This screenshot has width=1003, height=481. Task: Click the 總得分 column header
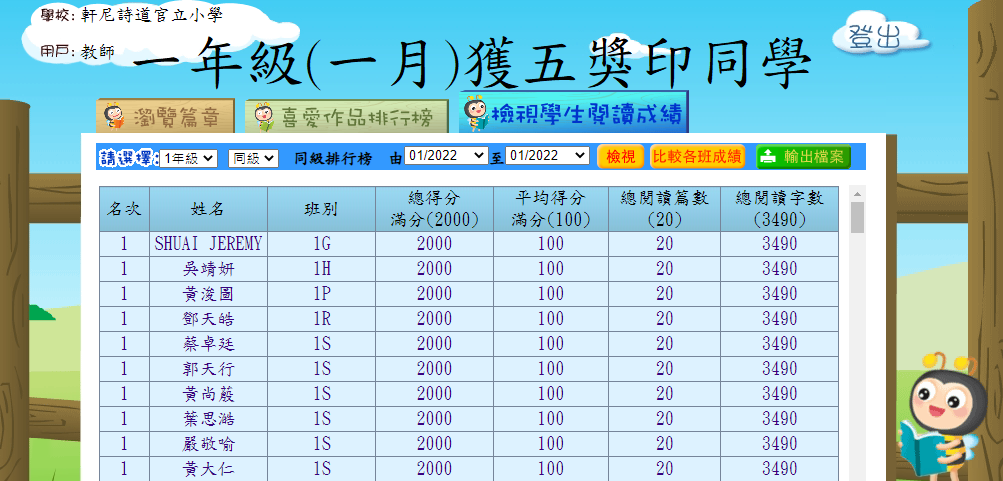tap(435, 209)
